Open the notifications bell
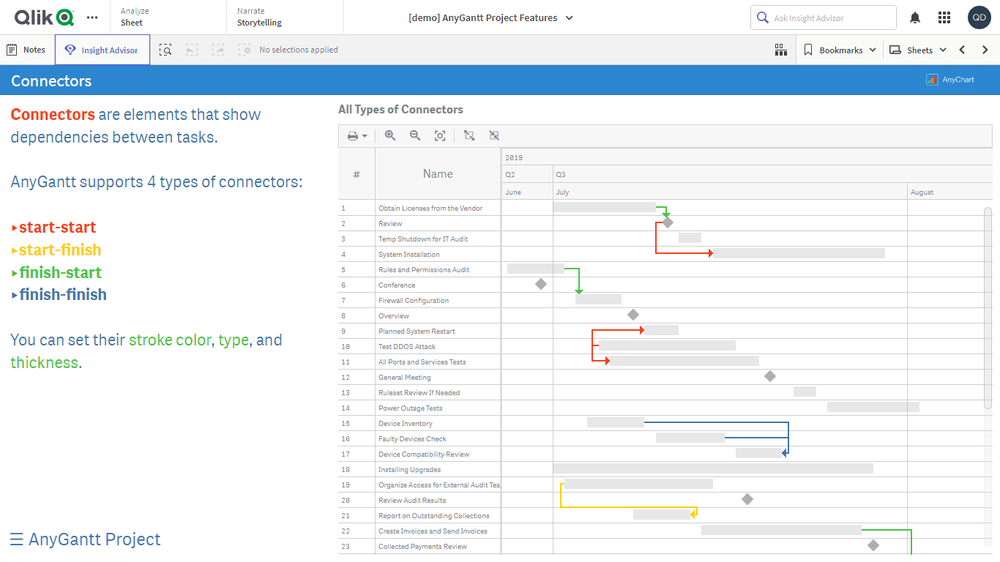The height and width of the screenshot is (562, 1000). 915,18
